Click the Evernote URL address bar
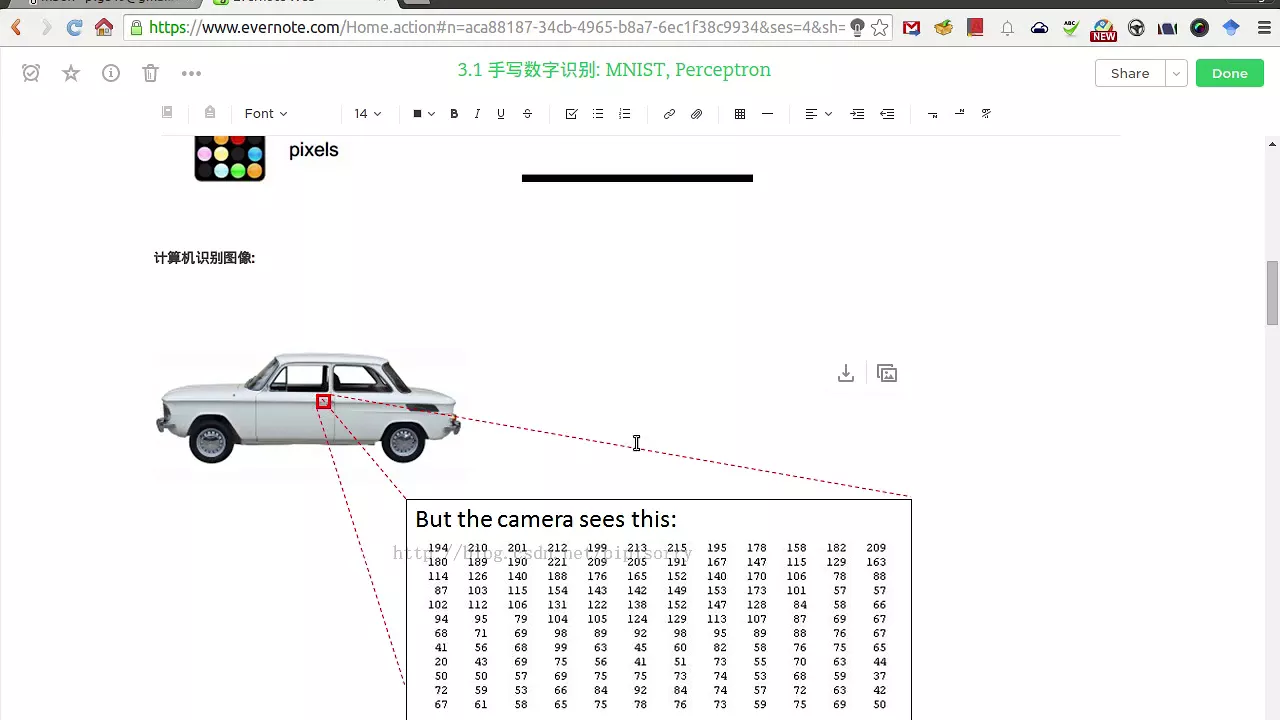Image resolution: width=1280 pixels, height=720 pixels. (x=495, y=28)
